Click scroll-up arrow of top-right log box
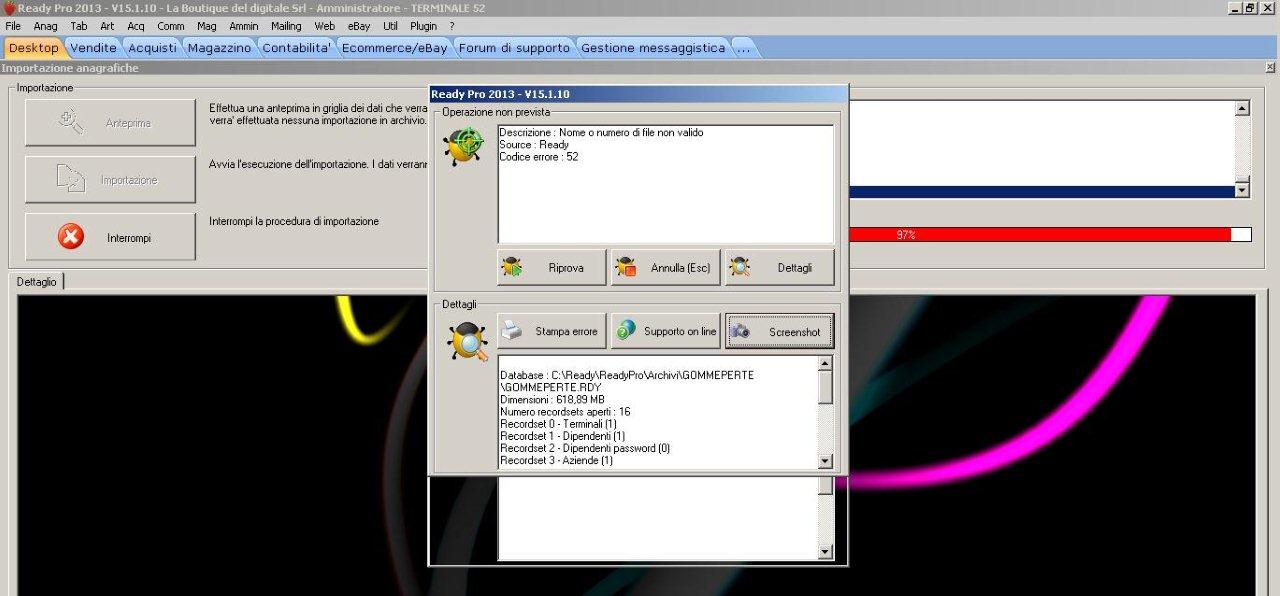This screenshot has height=596, width=1280. (1243, 108)
